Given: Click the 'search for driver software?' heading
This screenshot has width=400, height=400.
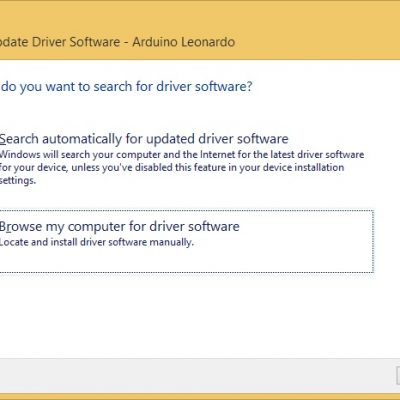Looking at the screenshot, I should coord(126,87).
